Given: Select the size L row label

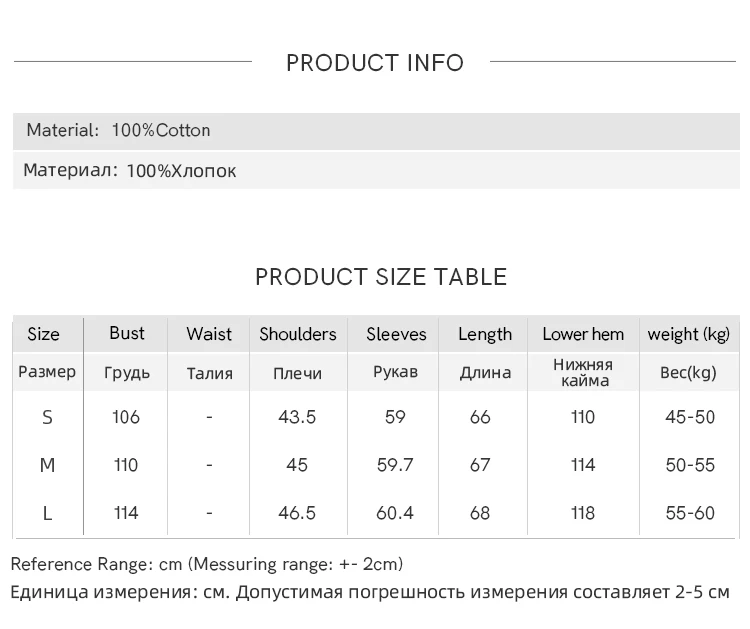Looking at the screenshot, I should tap(47, 513).
